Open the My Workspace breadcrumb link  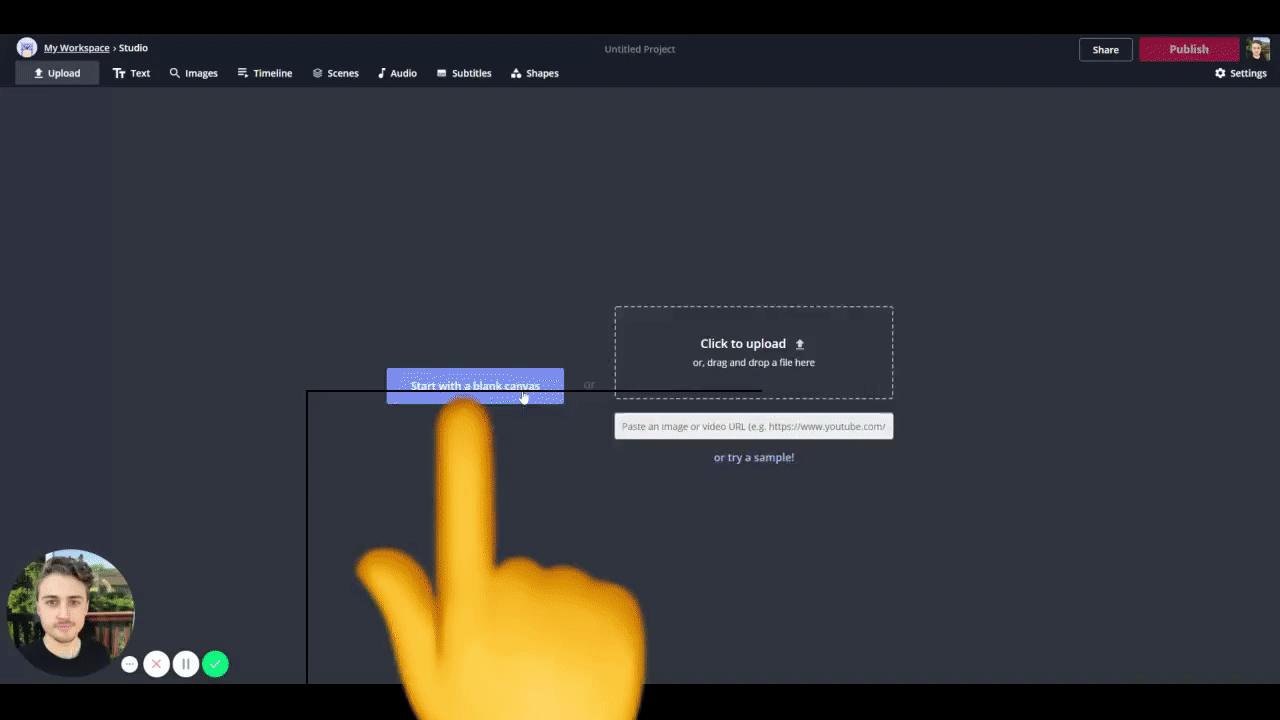76,48
